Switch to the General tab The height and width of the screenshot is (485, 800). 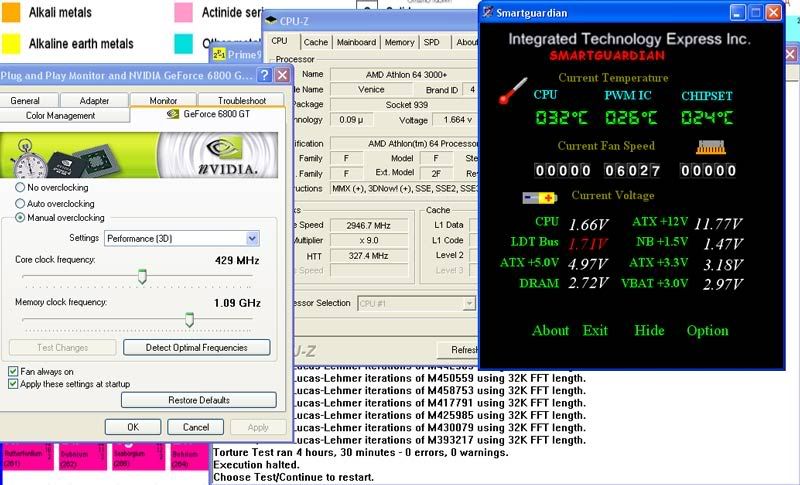24,100
